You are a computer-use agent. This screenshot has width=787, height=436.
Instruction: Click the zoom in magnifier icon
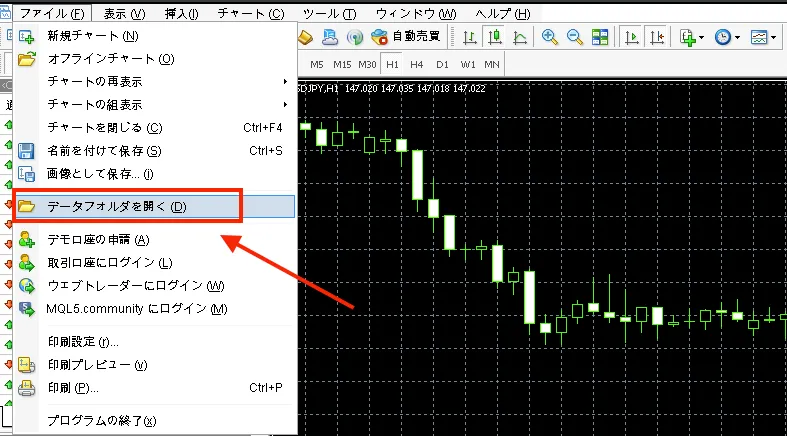(549, 37)
